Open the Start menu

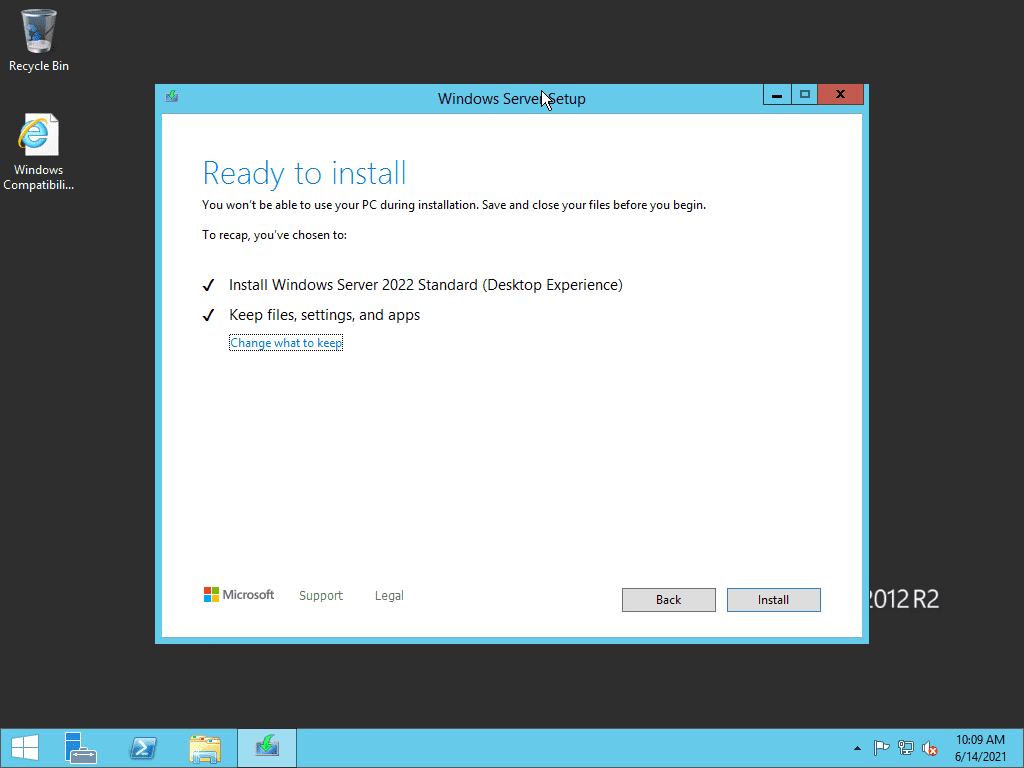tap(23, 747)
